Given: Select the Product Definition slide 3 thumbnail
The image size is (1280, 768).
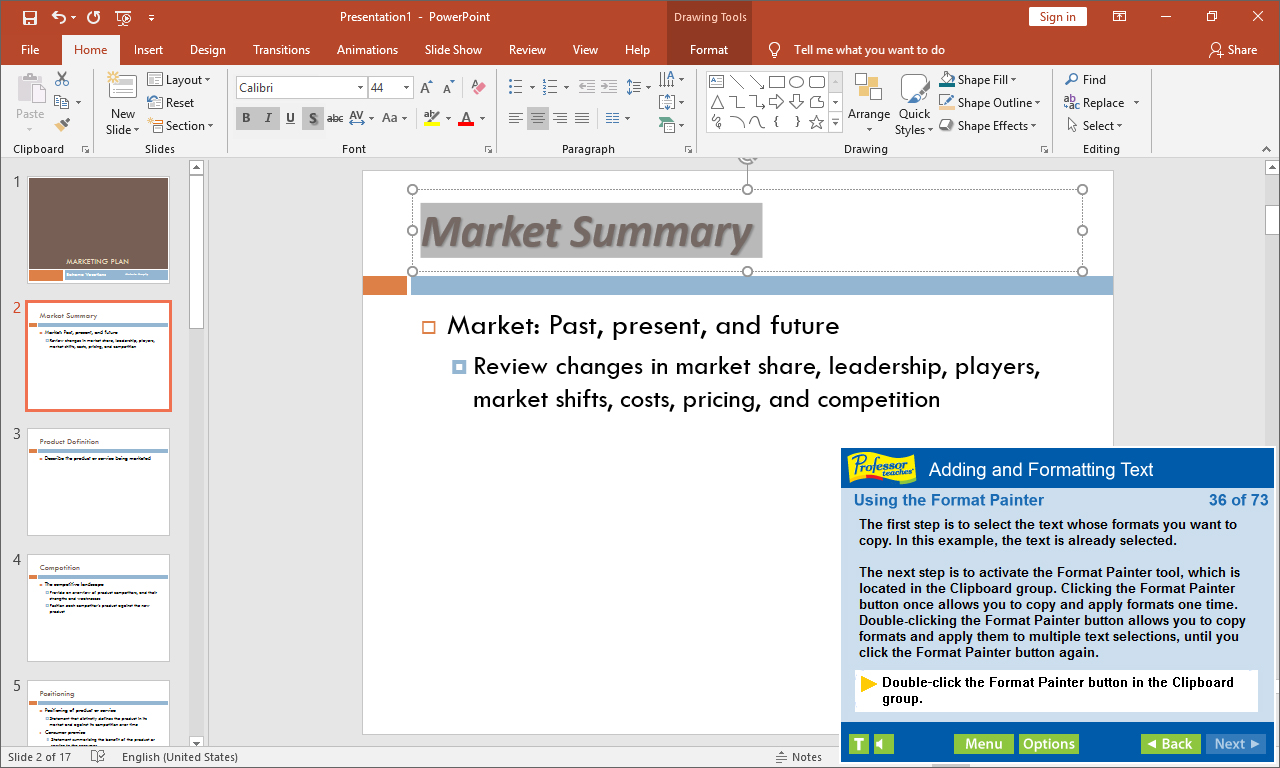Looking at the screenshot, I should click(x=98, y=481).
